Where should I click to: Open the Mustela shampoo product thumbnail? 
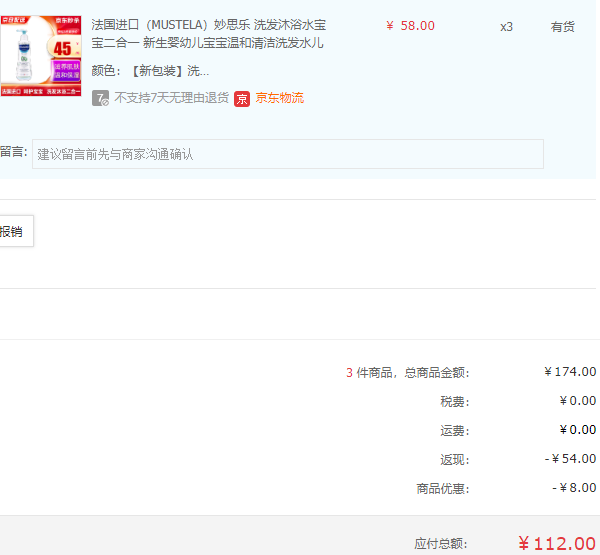click(x=41, y=56)
